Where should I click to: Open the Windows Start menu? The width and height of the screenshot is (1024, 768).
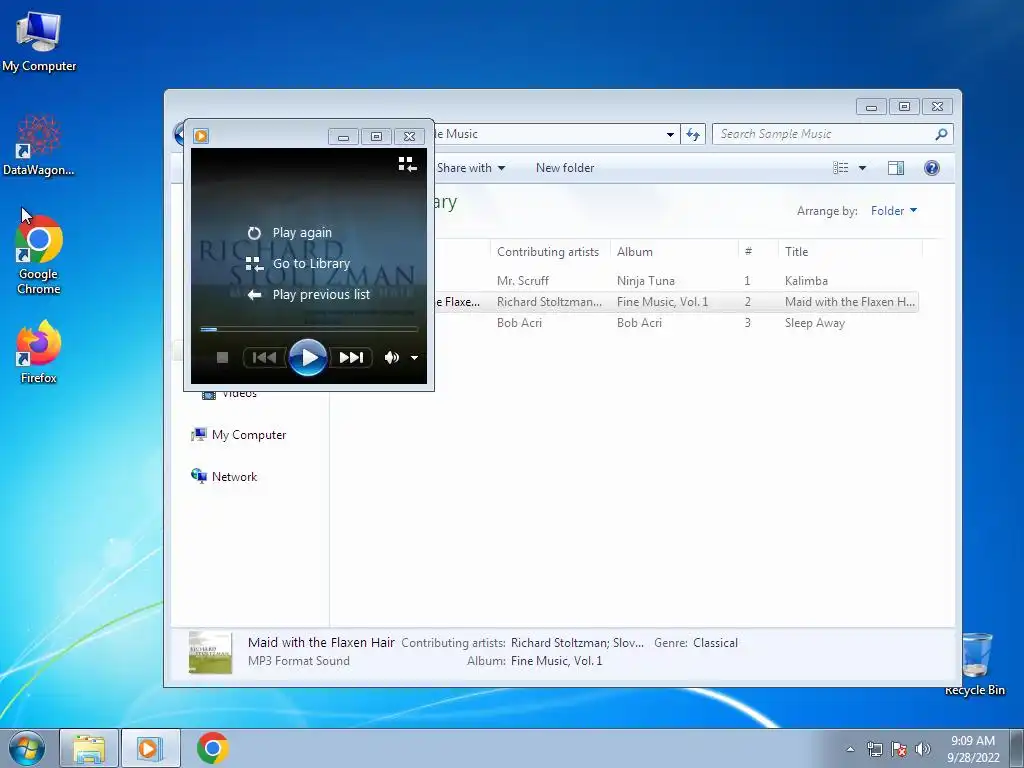(x=27, y=748)
